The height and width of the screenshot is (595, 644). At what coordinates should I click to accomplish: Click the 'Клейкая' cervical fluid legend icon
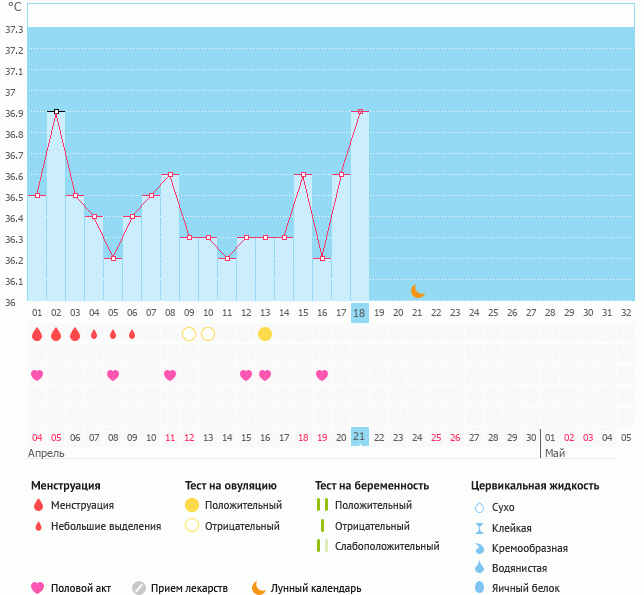click(479, 528)
